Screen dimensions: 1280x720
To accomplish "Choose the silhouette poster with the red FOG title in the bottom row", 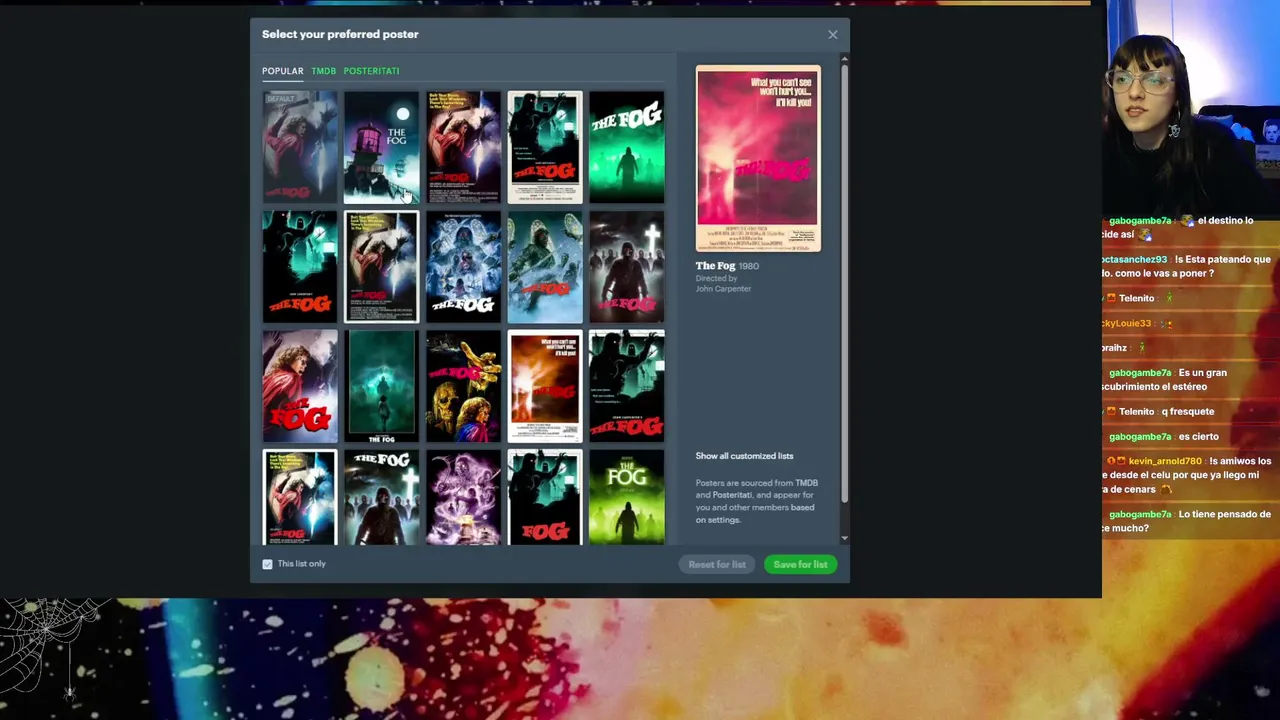I will (x=545, y=497).
